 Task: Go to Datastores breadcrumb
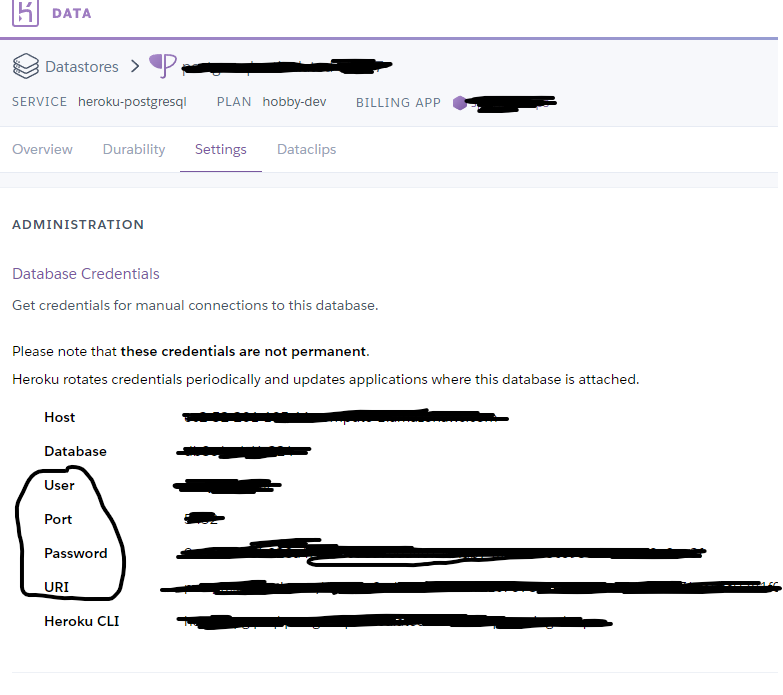82,66
